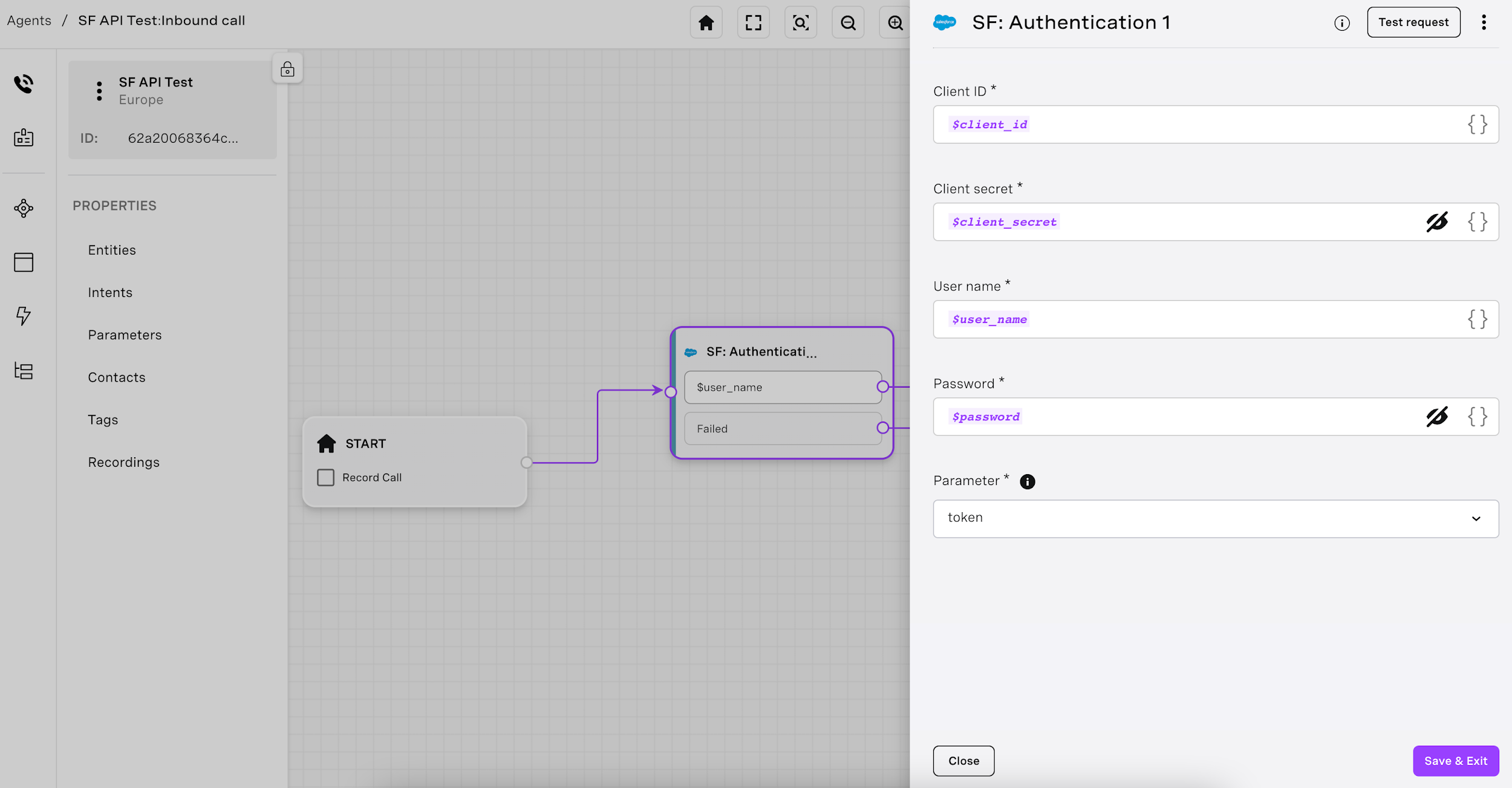Click the home icon in canvas toolbar
Screen dimensions: 1512x788
[x=706, y=23]
